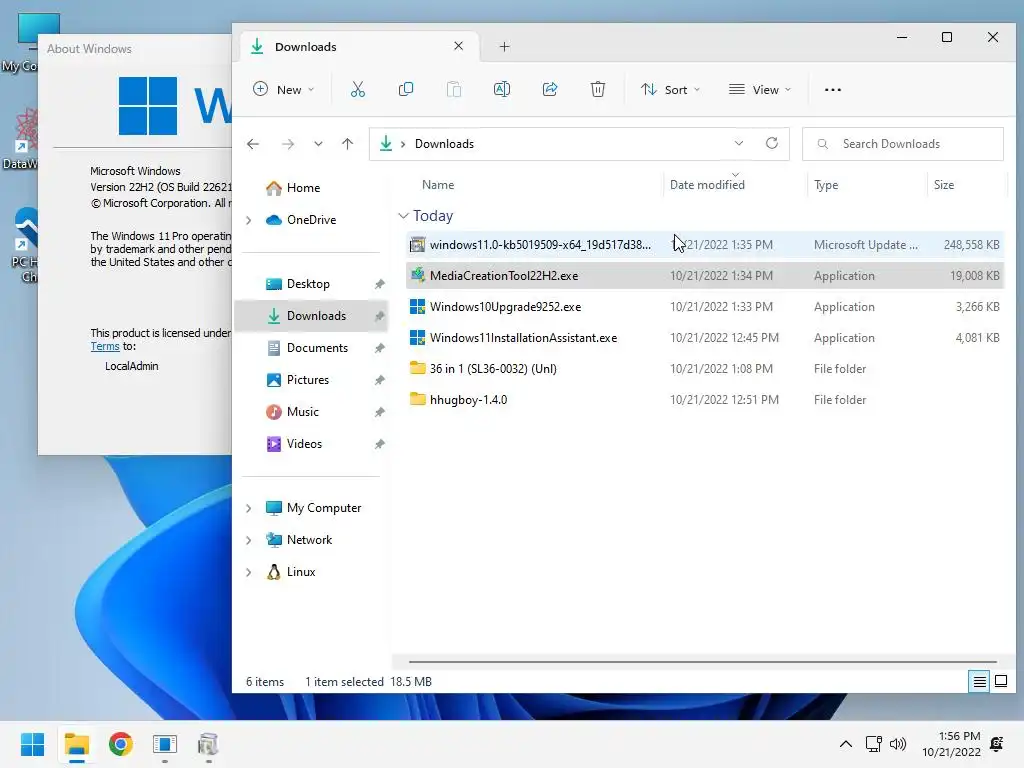The width and height of the screenshot is (1024, 768).
Task: Open Google Chrome from the taskbar
Action: 120,744
